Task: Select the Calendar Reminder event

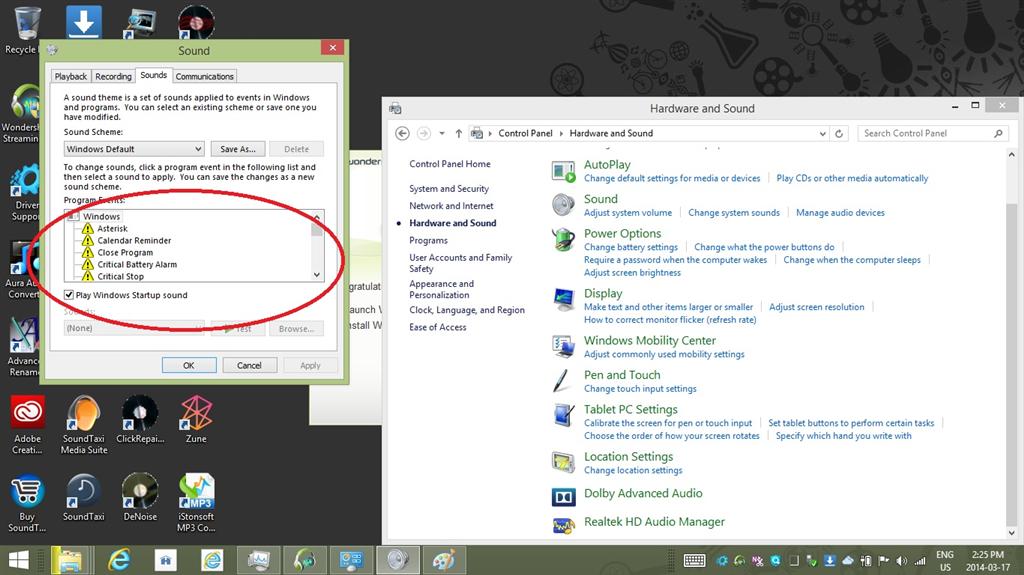Action: pos(134,240)
